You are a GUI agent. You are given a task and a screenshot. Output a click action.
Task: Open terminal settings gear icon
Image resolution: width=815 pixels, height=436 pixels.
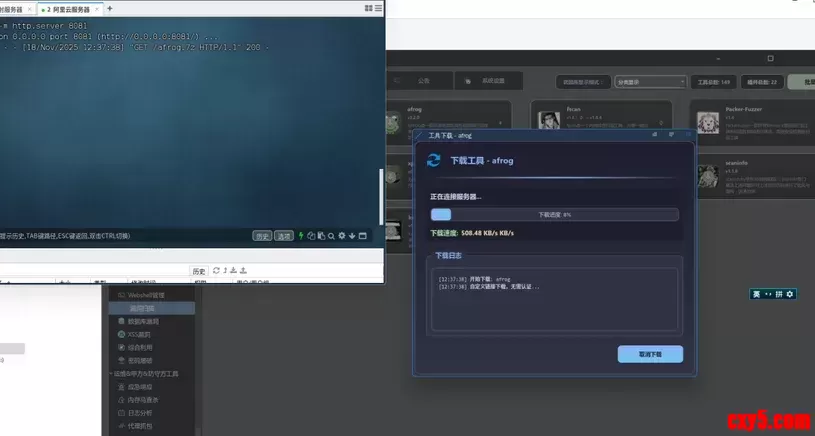(342, 236)
